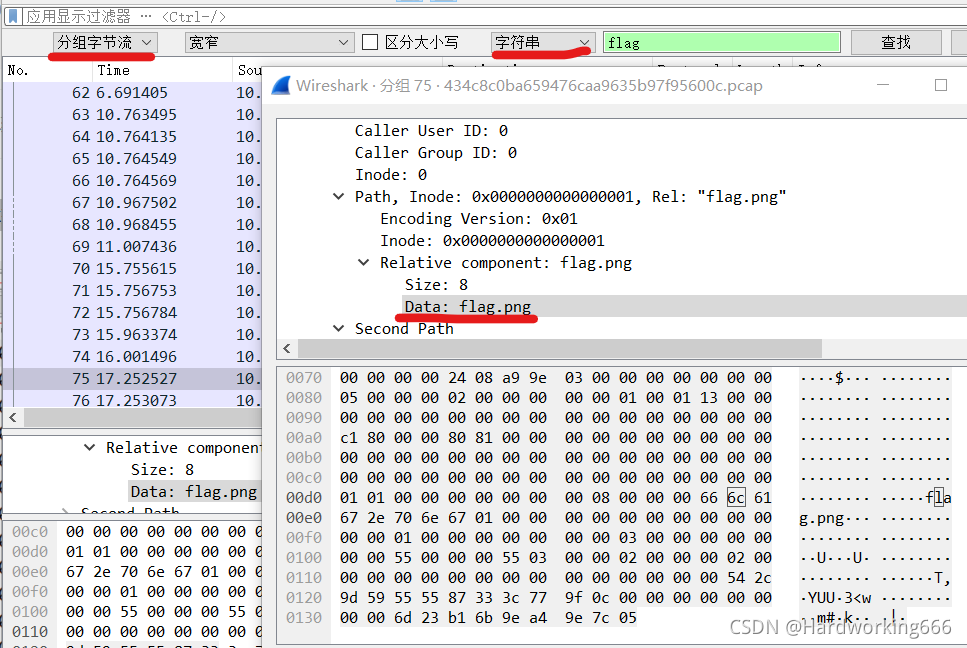Select Encoding Version: 0x01 row
The height and width of the screenshot is (648, 967).
[x=479, y=219]
